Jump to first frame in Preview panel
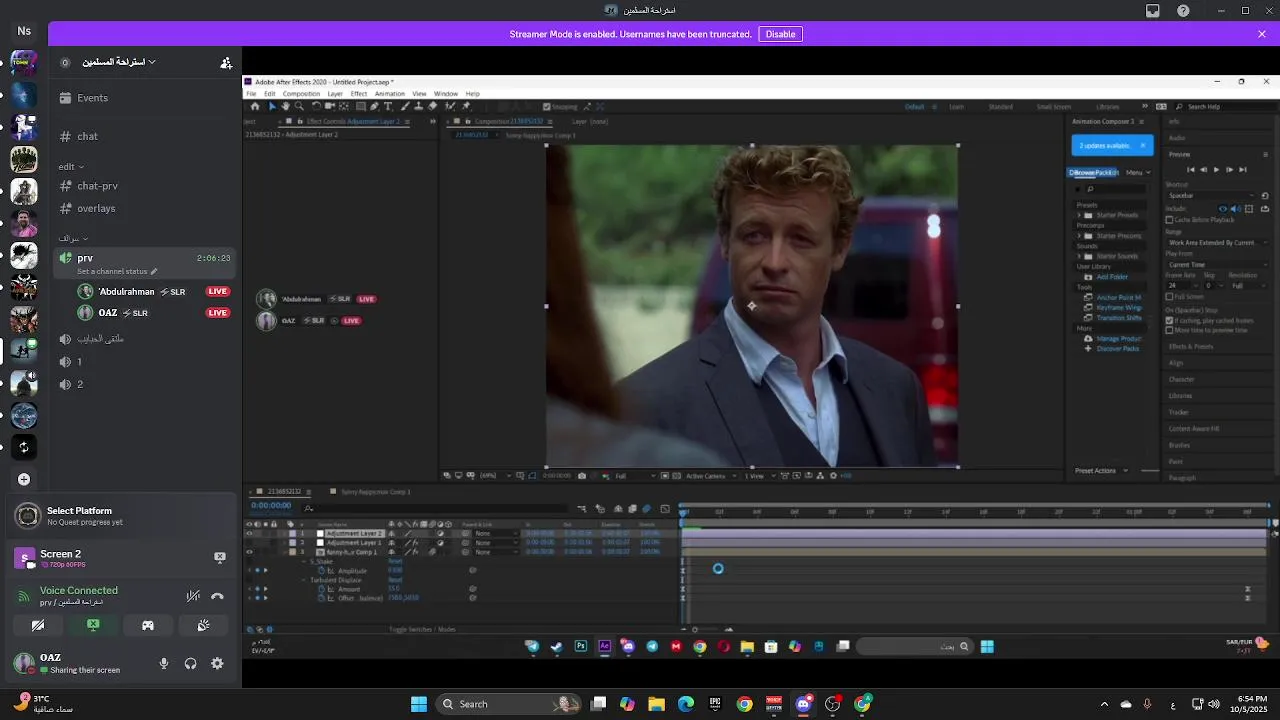1280x720 pixels. click(x=1190, y=170)
